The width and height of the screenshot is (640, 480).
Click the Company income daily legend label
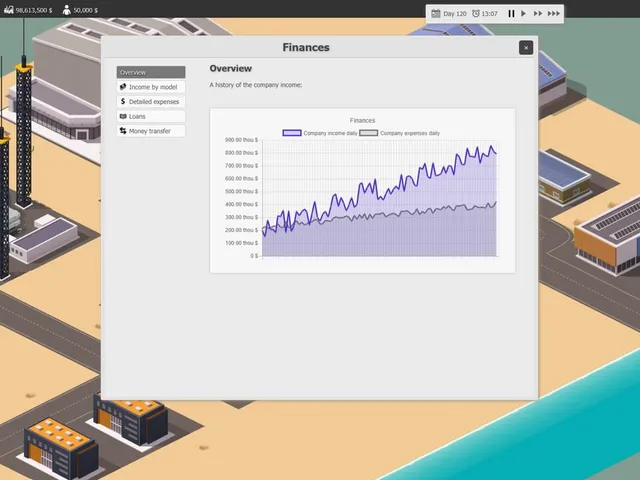click(x=331, y=133)
